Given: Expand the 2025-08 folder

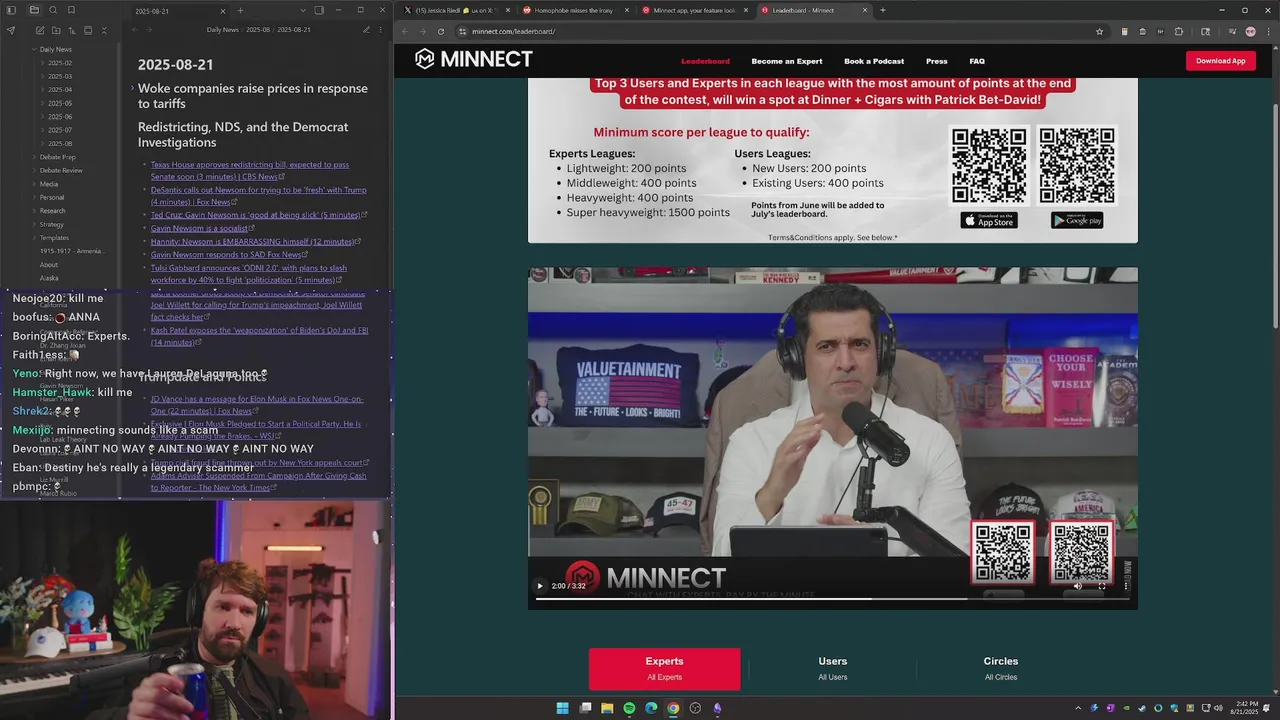Looking at the screenshot, I should pos(59,143).
